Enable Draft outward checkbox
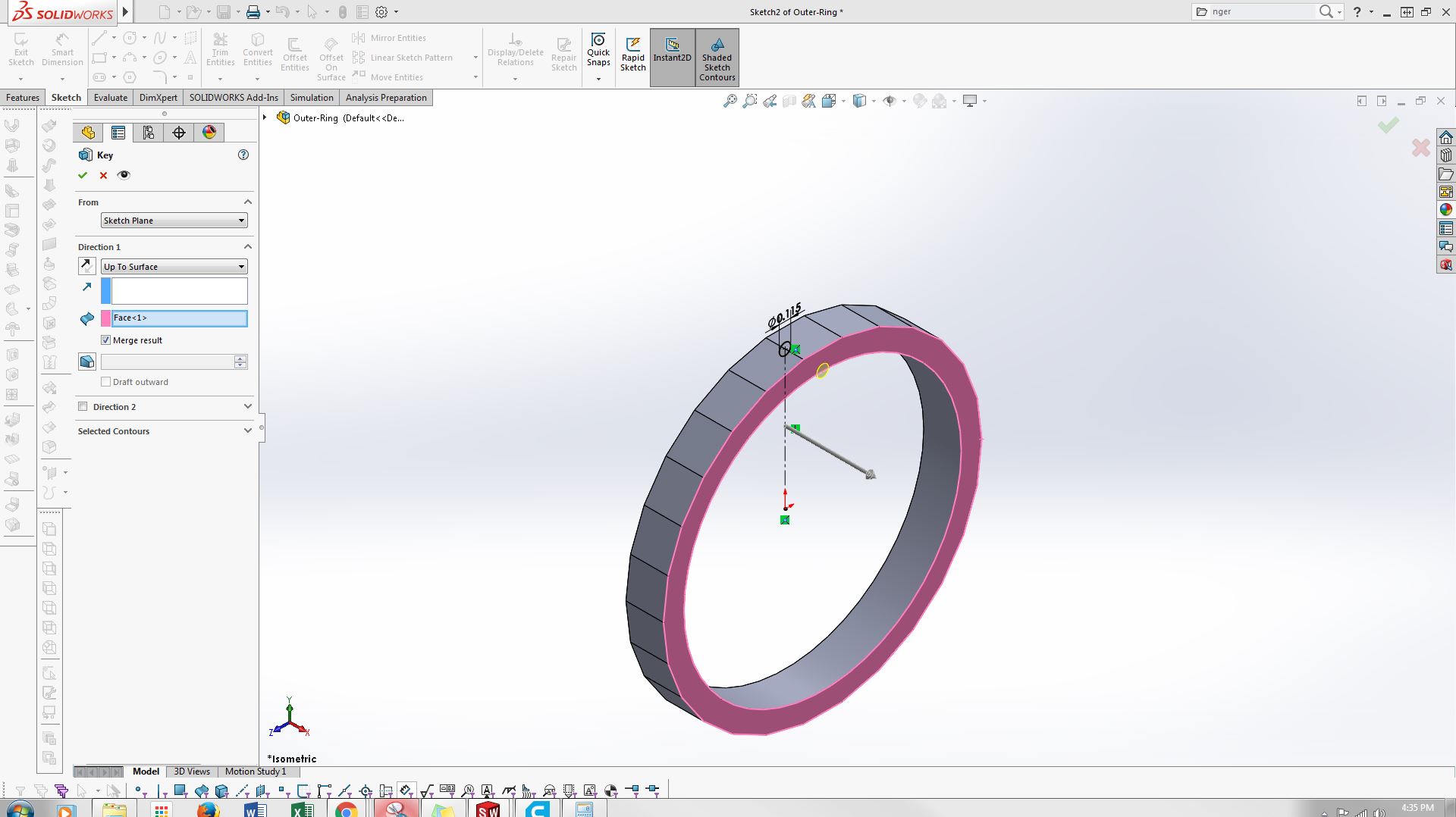 (x=106, y=382)
